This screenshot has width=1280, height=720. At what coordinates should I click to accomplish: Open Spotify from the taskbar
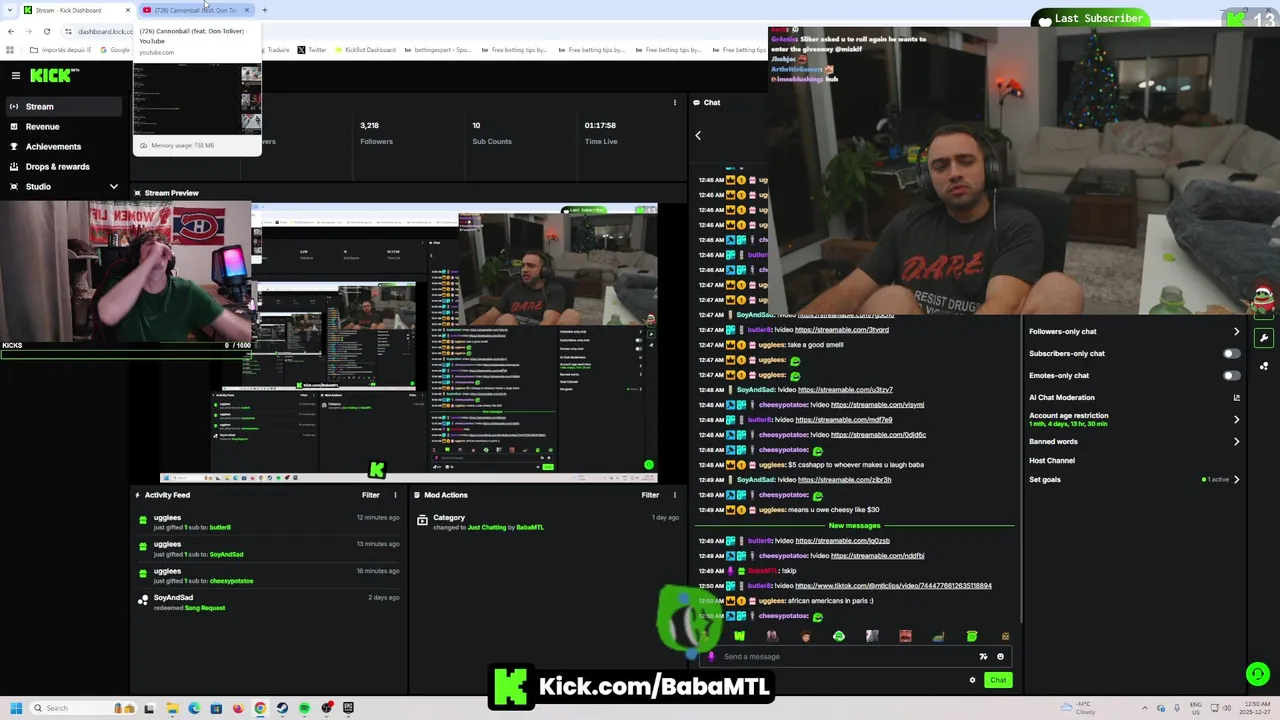pos(304,708)
